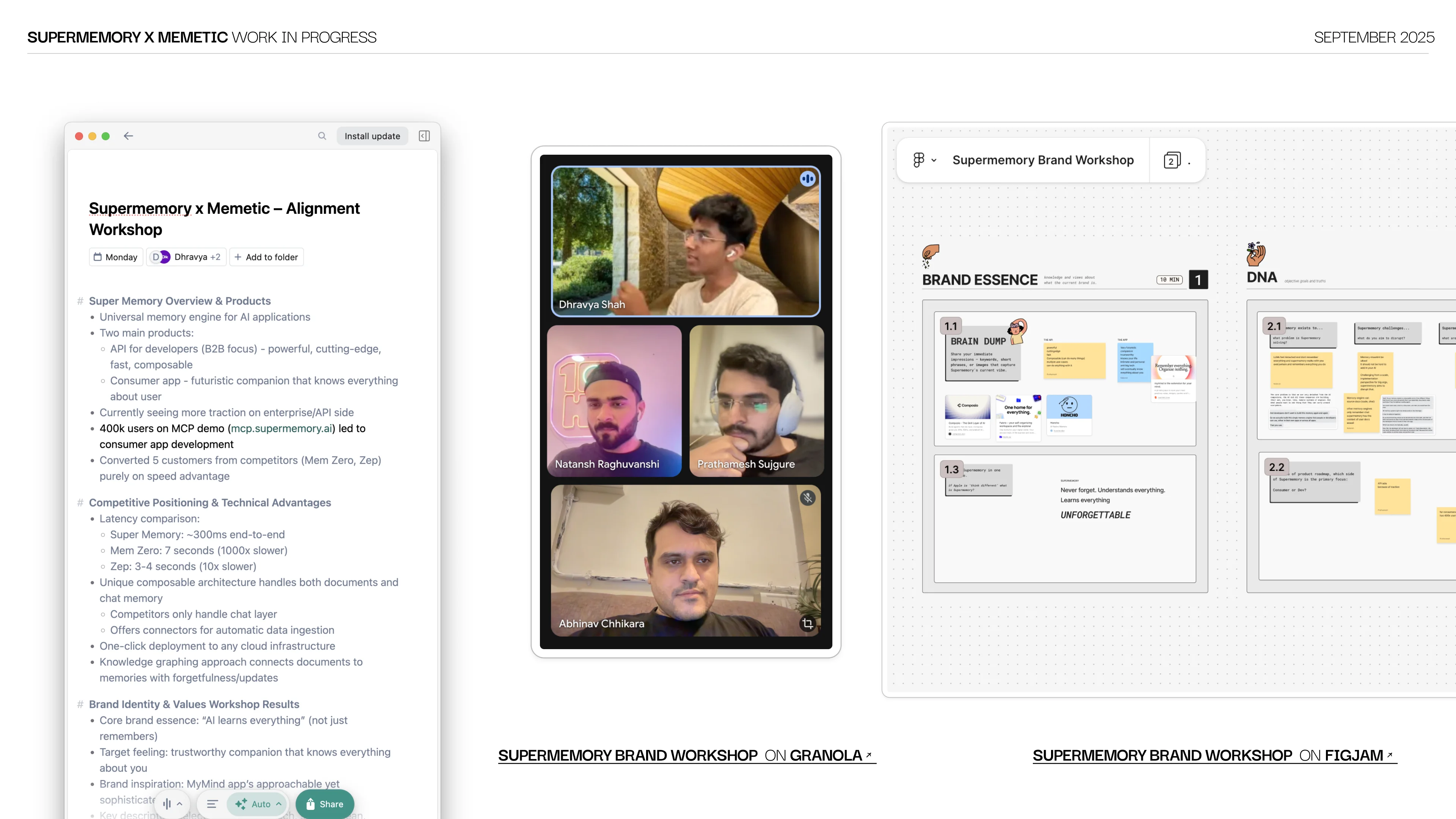Switch to raw notes lines view
The width and height of the screenshot is (1456, 819).
[212, 804]
